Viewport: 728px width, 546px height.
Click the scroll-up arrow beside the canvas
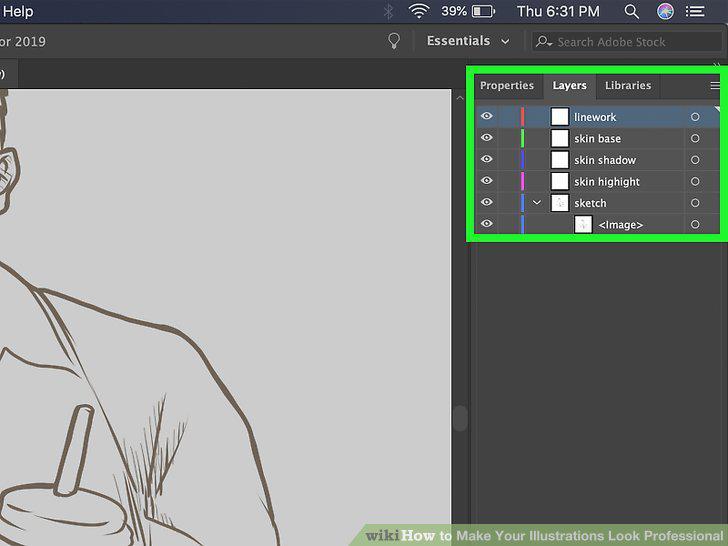[460, 98]
